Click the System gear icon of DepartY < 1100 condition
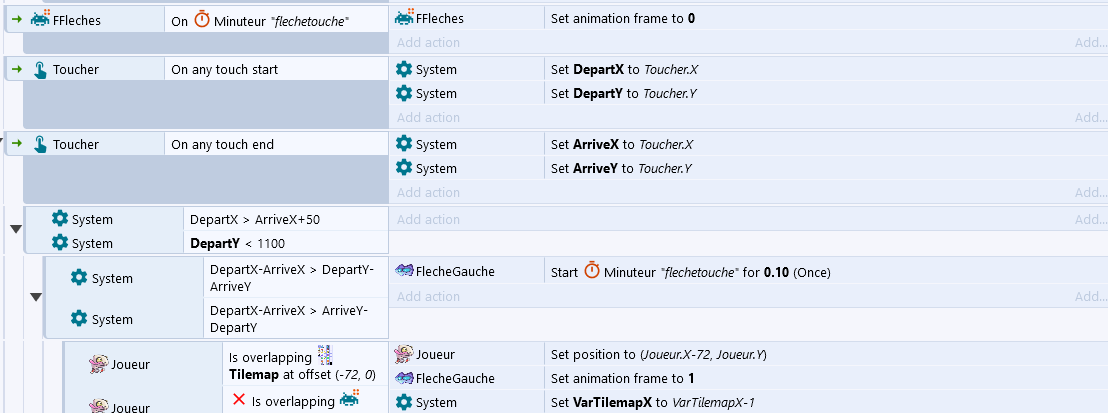The height and width of the screenshot is (413, 1108). tap(59, 243)
